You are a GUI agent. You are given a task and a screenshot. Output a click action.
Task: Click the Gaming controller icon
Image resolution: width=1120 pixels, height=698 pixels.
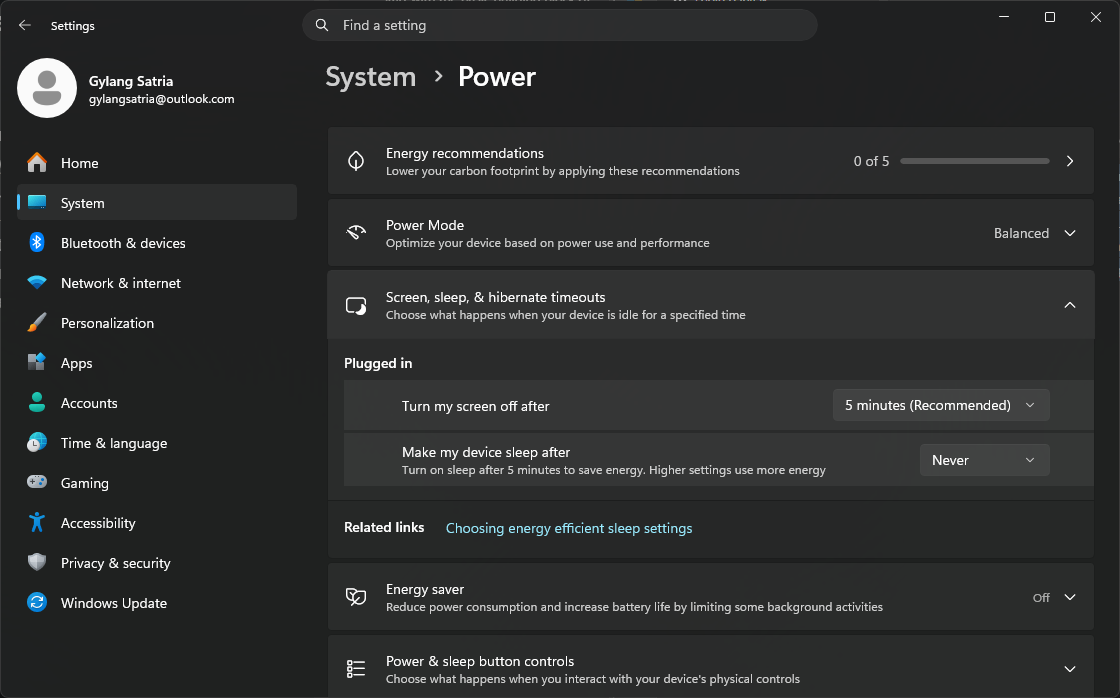click(x=37, y=483)
